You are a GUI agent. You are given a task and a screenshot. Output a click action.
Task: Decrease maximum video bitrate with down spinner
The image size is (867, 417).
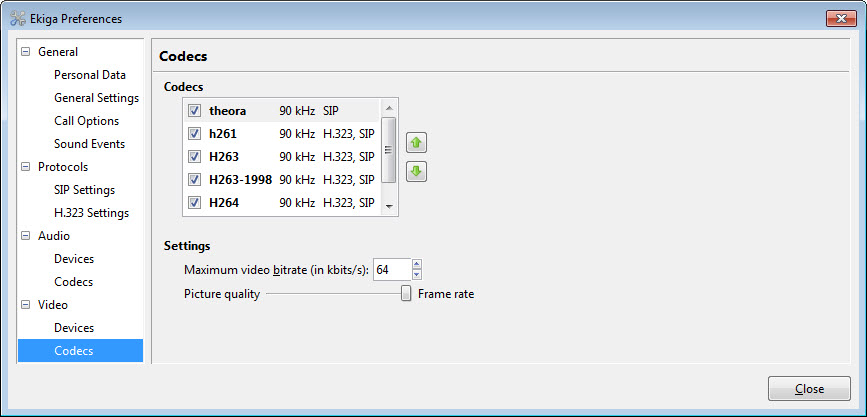(417, 274)
